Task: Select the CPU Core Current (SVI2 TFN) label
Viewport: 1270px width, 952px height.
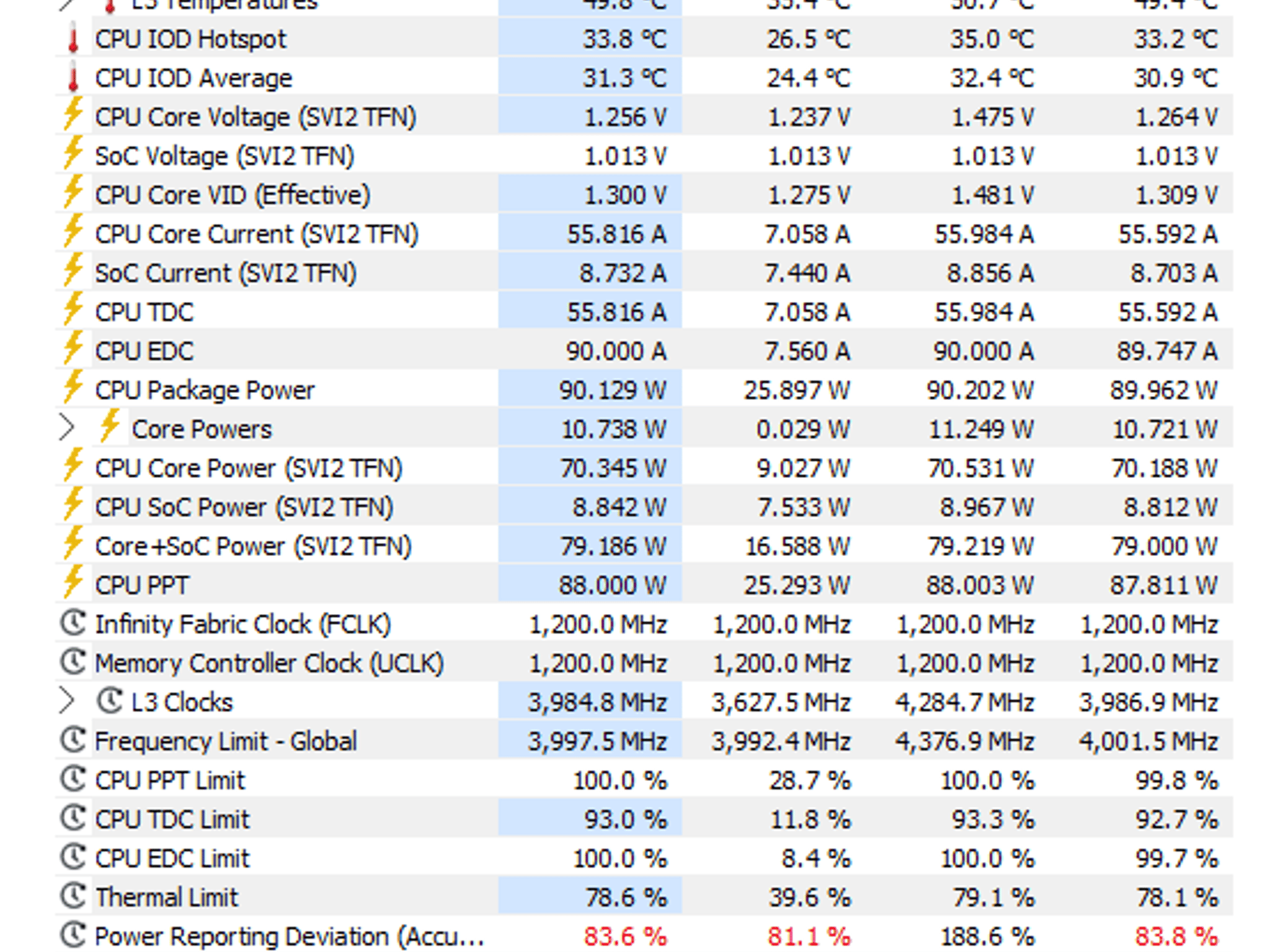Action: pyautogui.click(x=257, y=235)
